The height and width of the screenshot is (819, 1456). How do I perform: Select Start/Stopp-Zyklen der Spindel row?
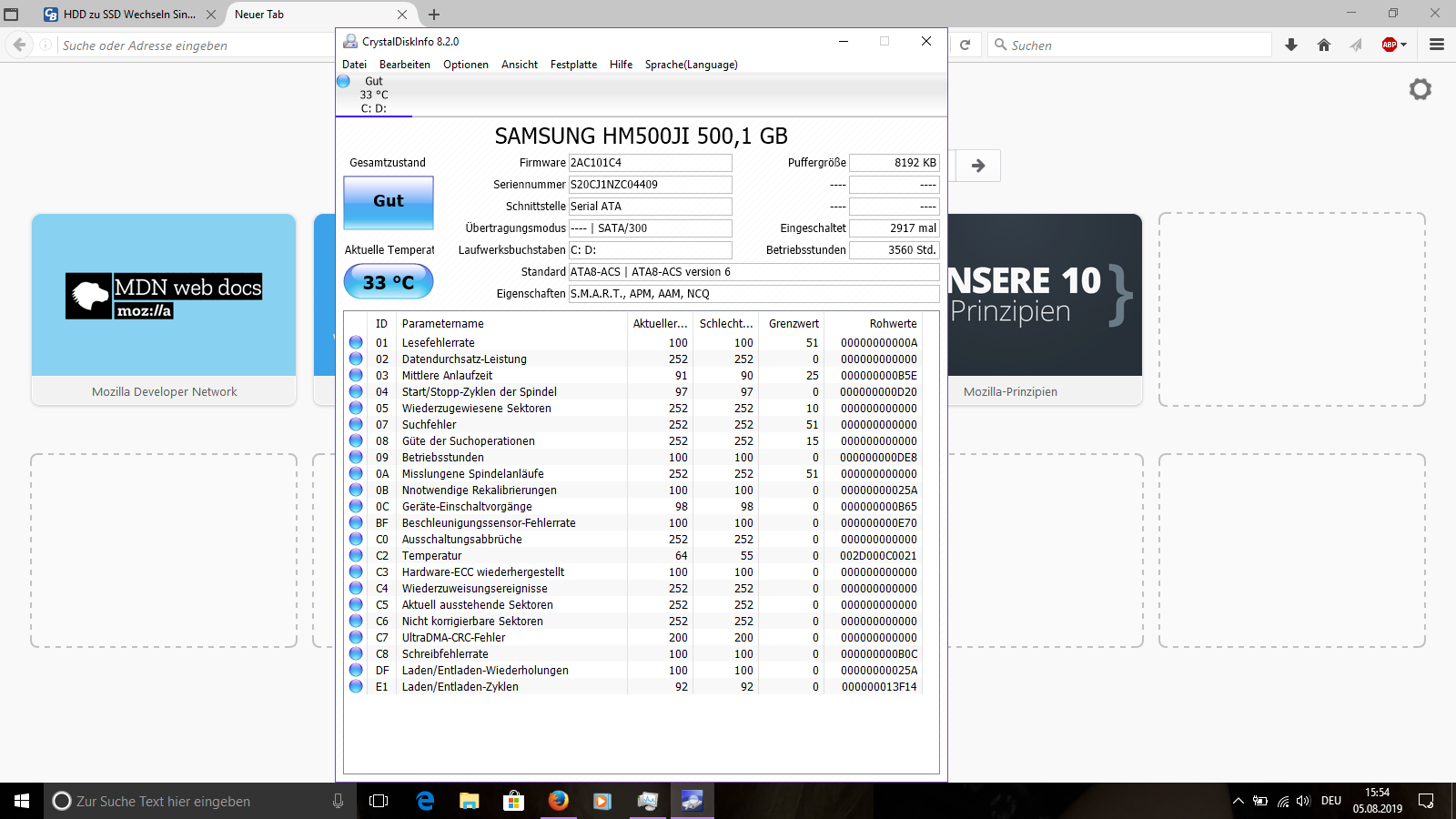[x=634, y=391]
